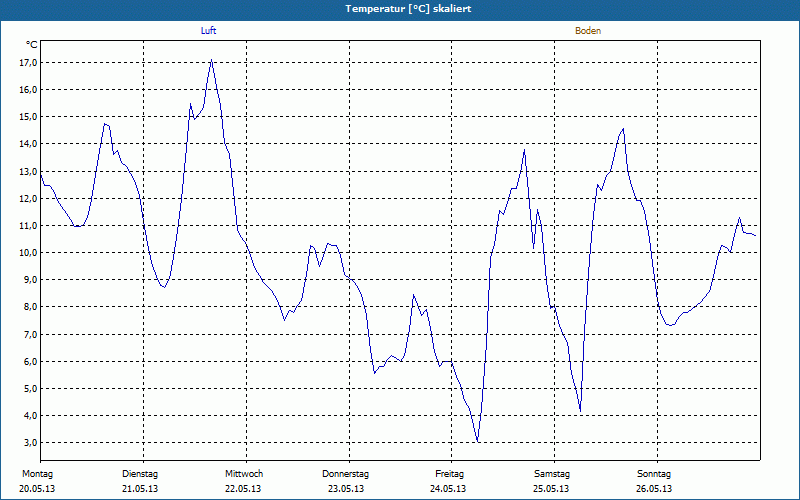This screenshot has height=500, width=800.
Task: Click the 4,0 y-axis value
Action: click(x=31, y=415)
